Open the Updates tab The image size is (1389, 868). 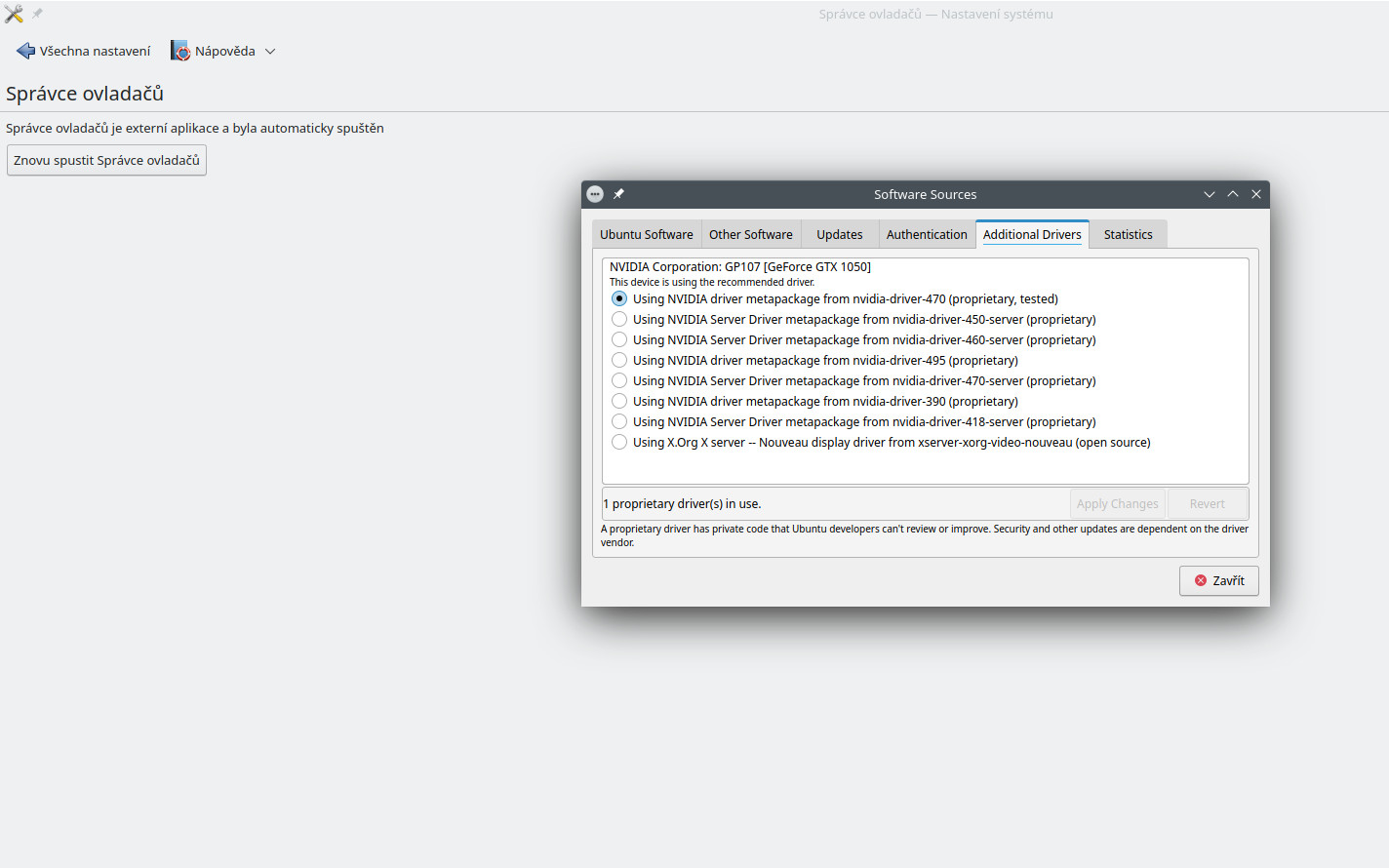840,234
